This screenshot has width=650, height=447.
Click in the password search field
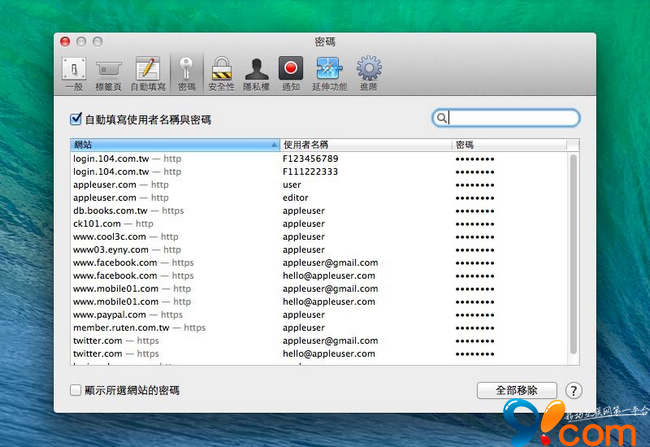(512, 118)
